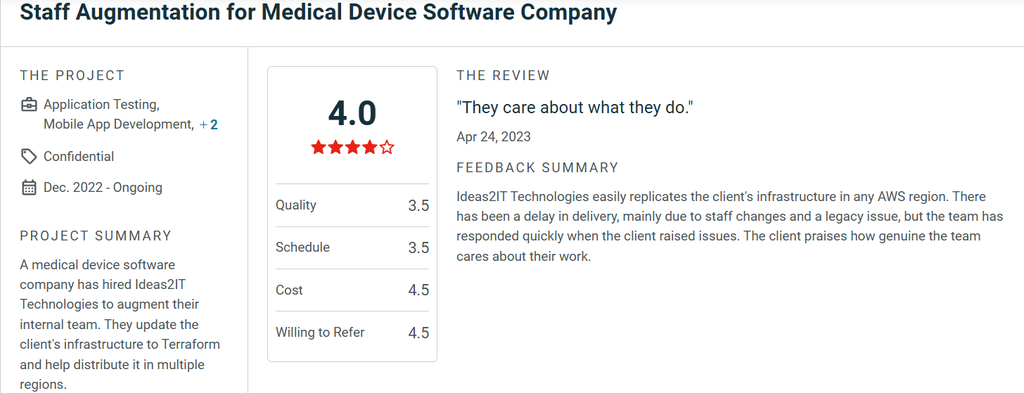Click the fourth red rating star
The width and height of the screenshot is (1024, 393).
pos(370,147)
